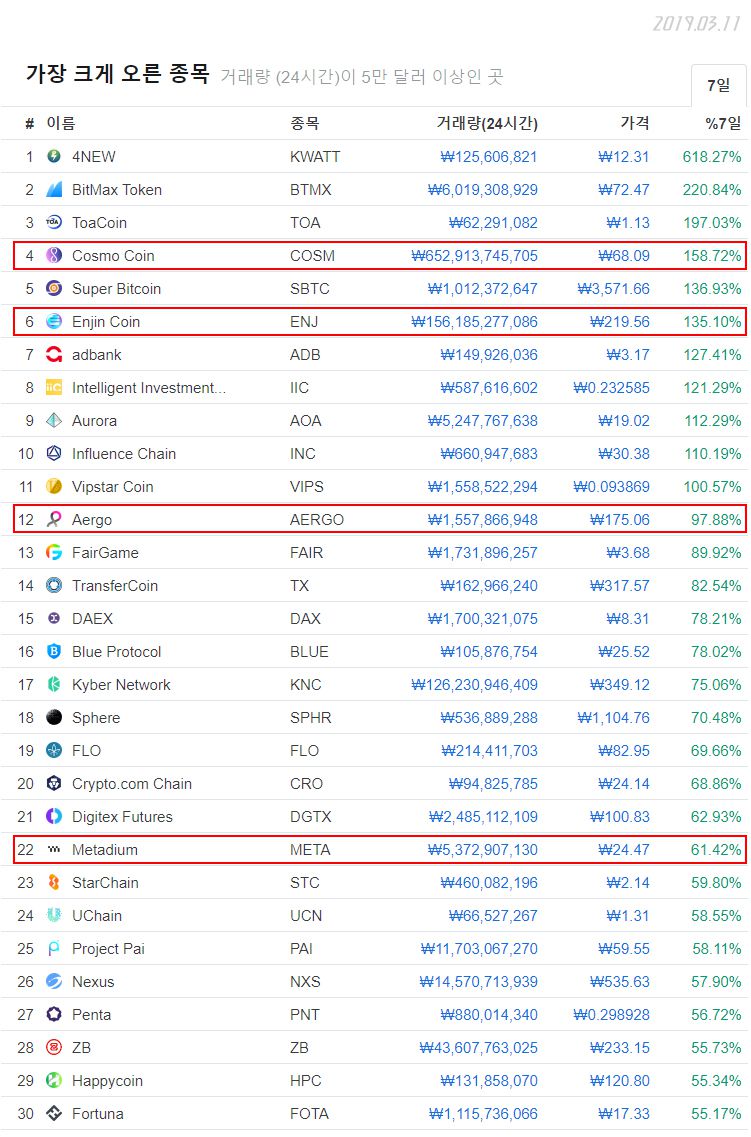
Task: Click the 4NEW coin logo icon
Action: click(x=54, y=157)
